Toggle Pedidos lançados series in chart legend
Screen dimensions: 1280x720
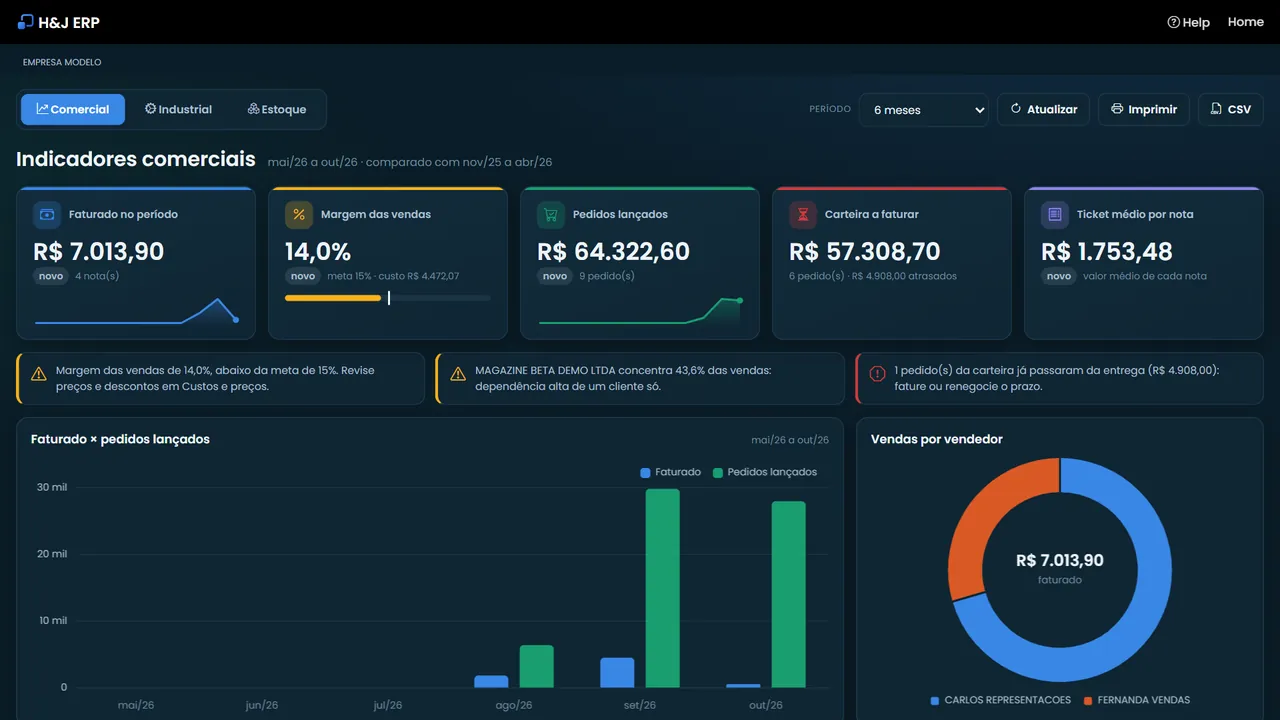pos(765,472)
